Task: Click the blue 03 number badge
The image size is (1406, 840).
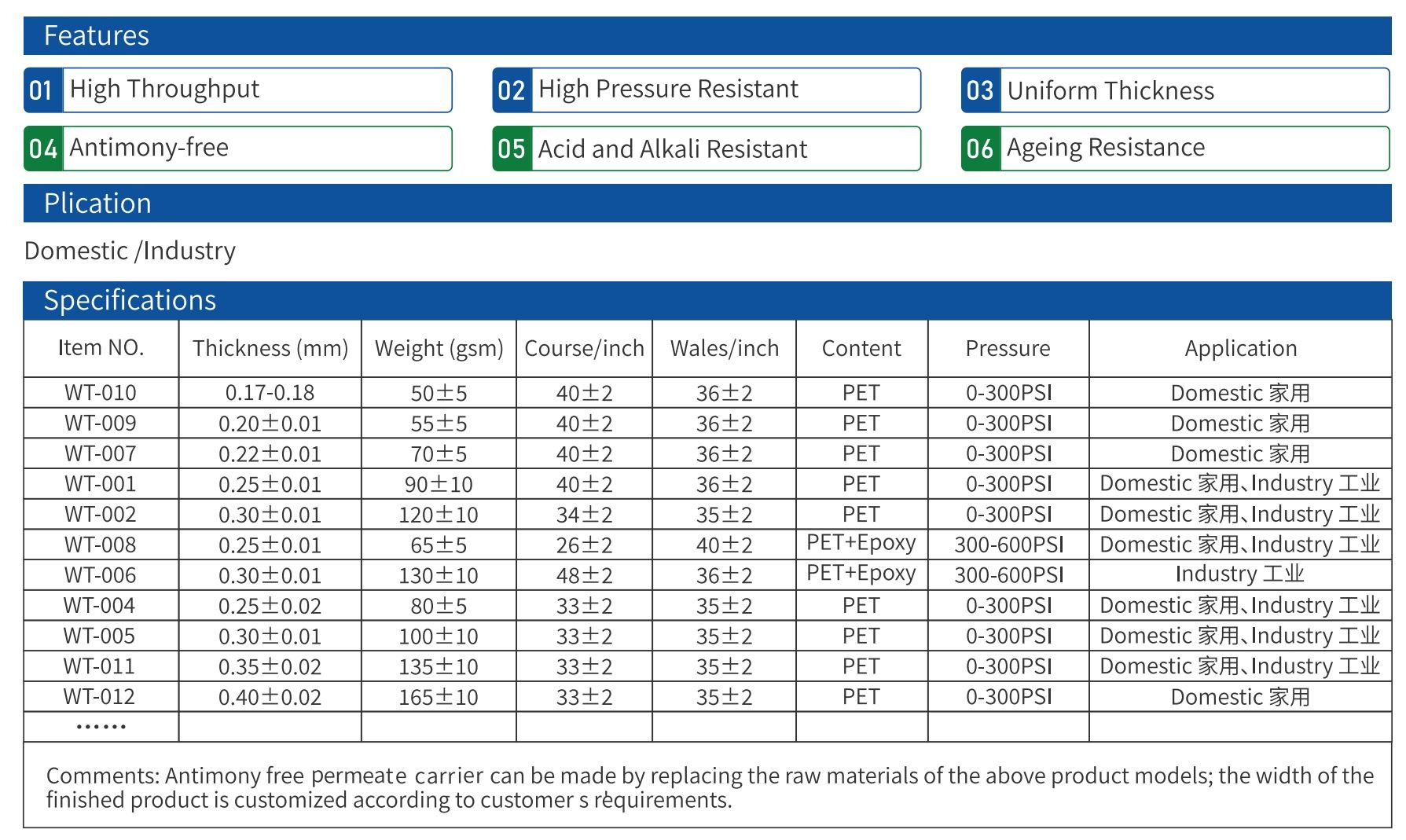Action: pos(980,90)
